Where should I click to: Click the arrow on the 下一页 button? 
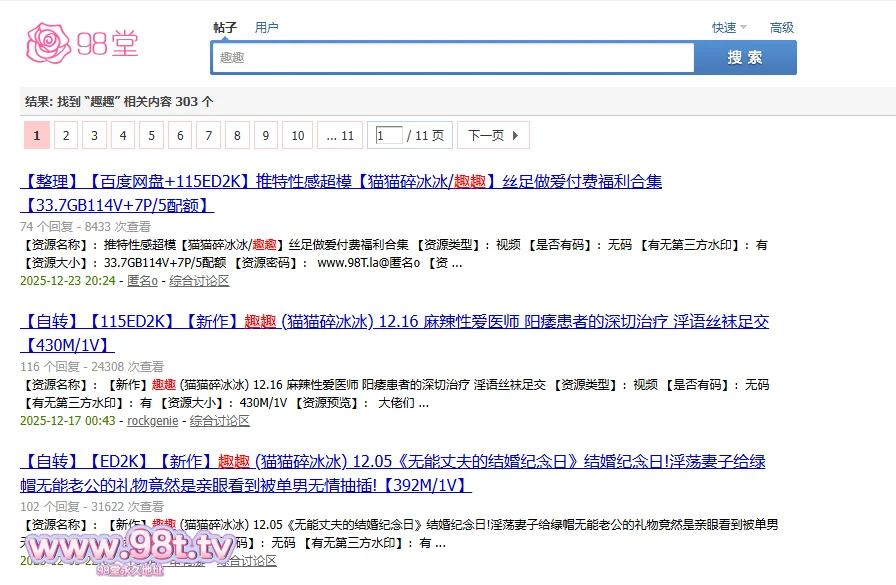pyautogui.click(x=515, y=136)
